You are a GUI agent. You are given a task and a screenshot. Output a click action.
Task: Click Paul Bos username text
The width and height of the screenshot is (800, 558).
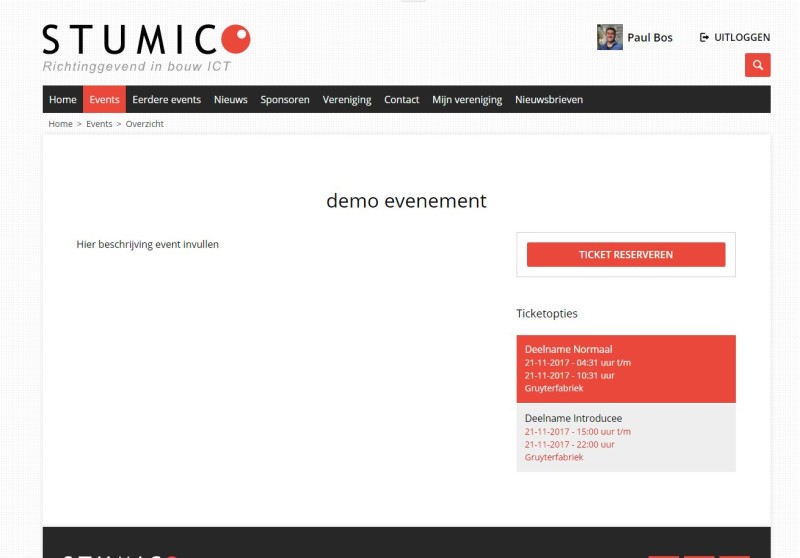point(650,38)
